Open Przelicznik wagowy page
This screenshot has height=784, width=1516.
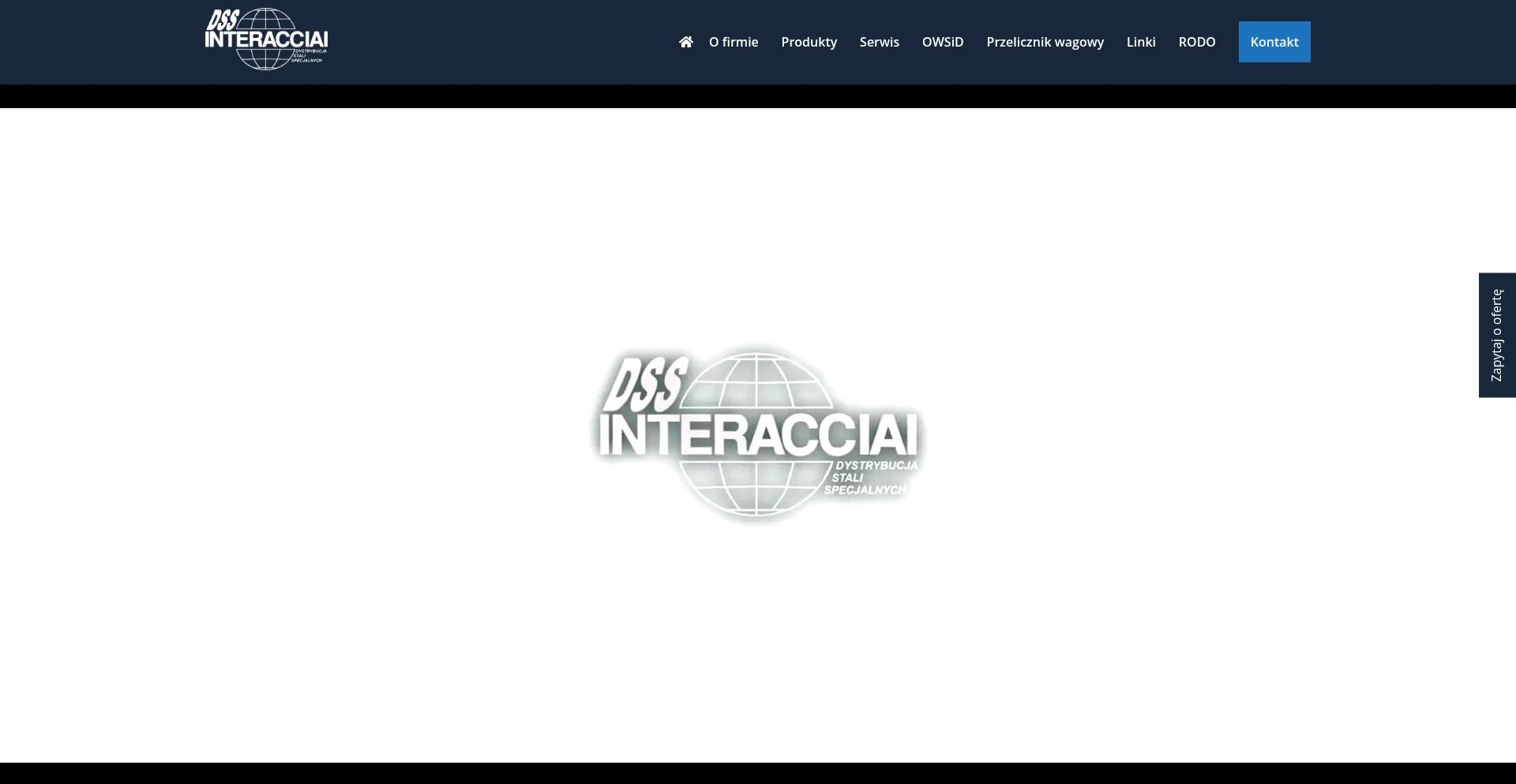[1045, 42]
